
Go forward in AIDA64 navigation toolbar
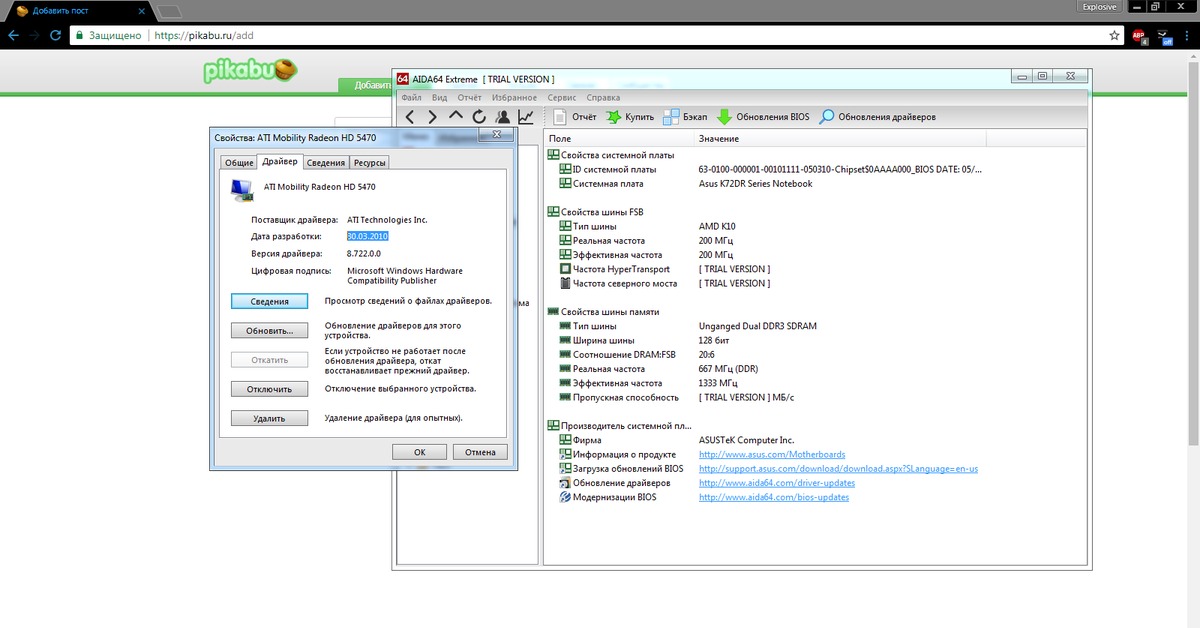tap(432, 117)
